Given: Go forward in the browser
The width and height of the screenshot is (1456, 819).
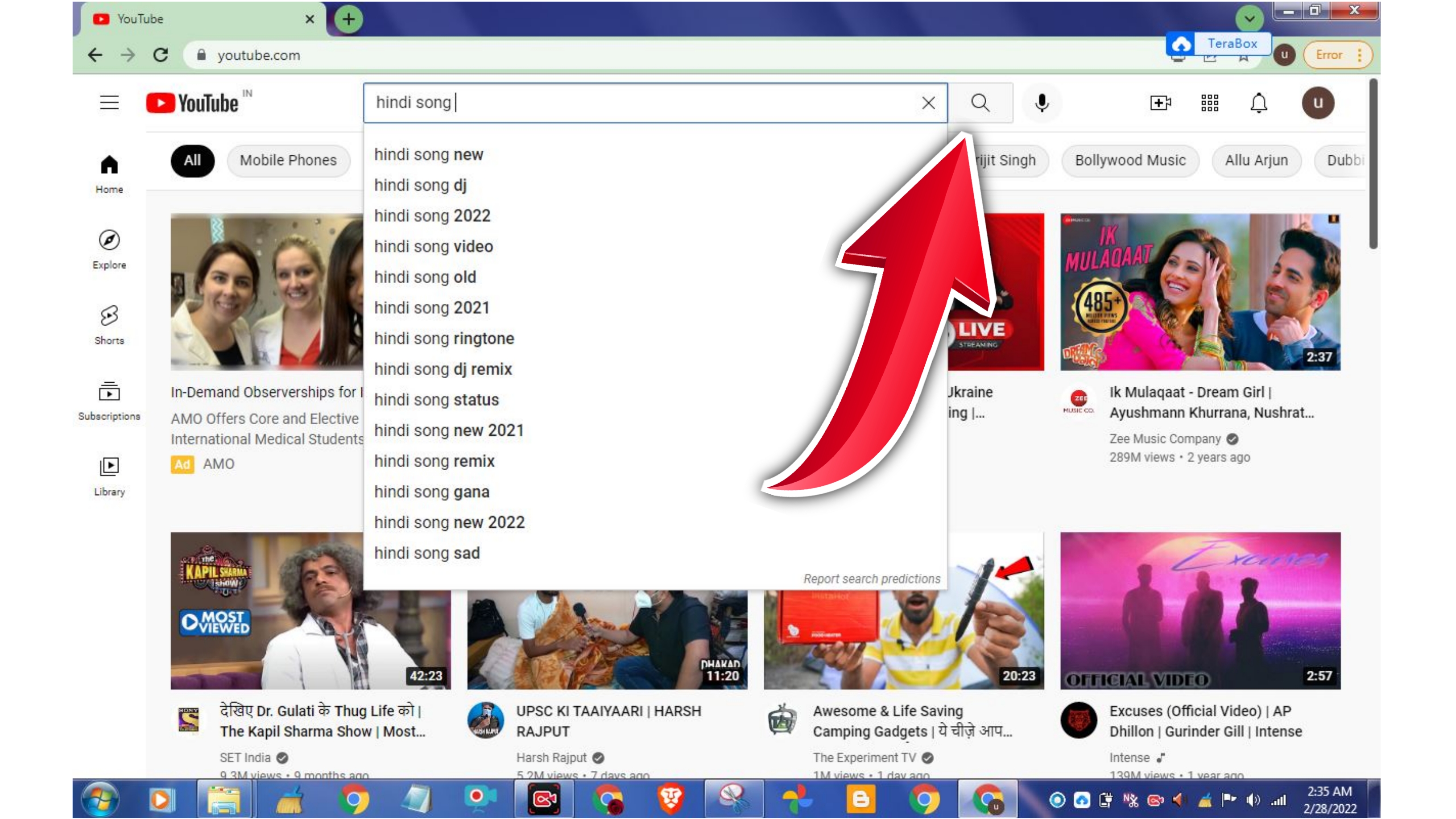Looking at the screenshot, I should pyautogui.click(x=128, y=55).
